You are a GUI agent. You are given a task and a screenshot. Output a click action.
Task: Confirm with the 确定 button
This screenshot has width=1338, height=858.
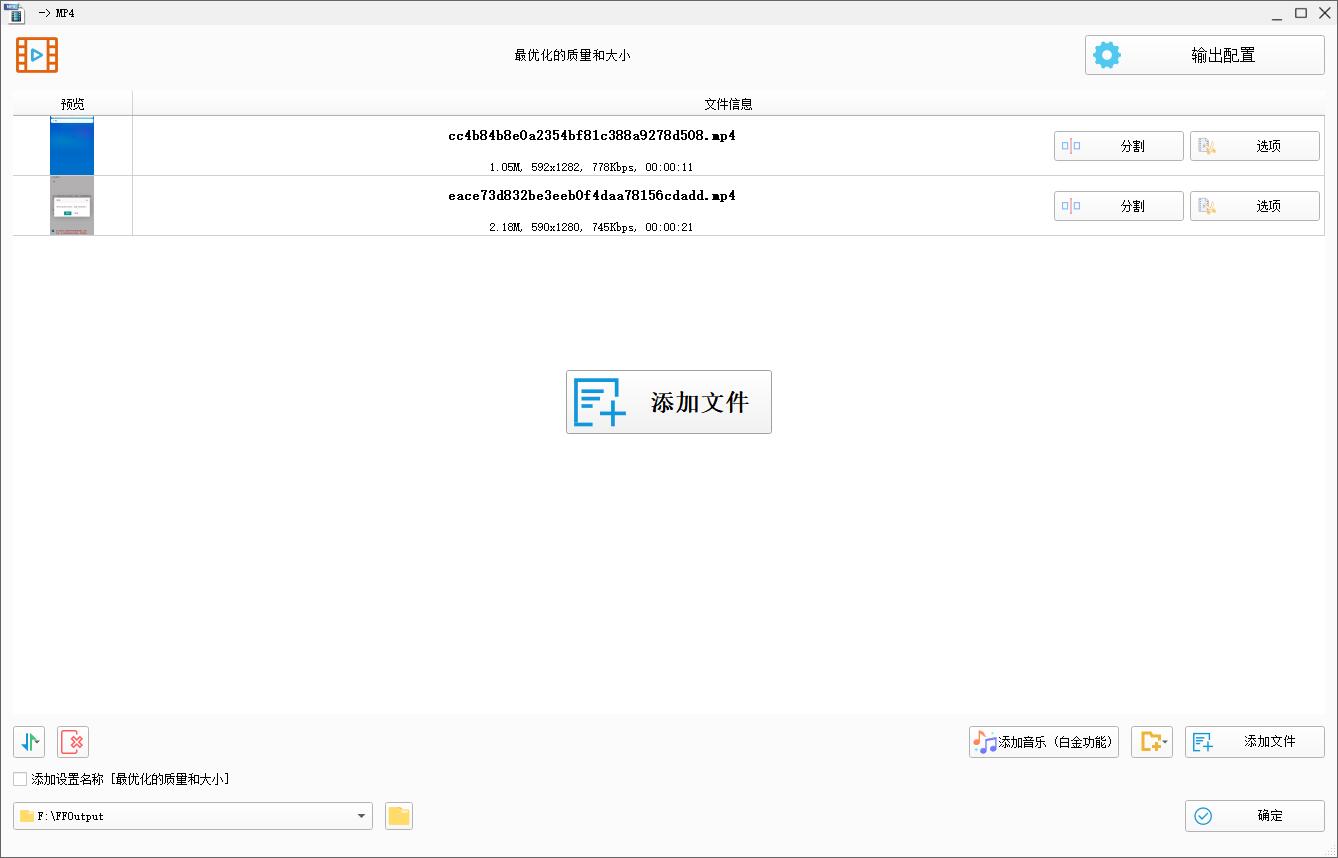[1254, 816]
